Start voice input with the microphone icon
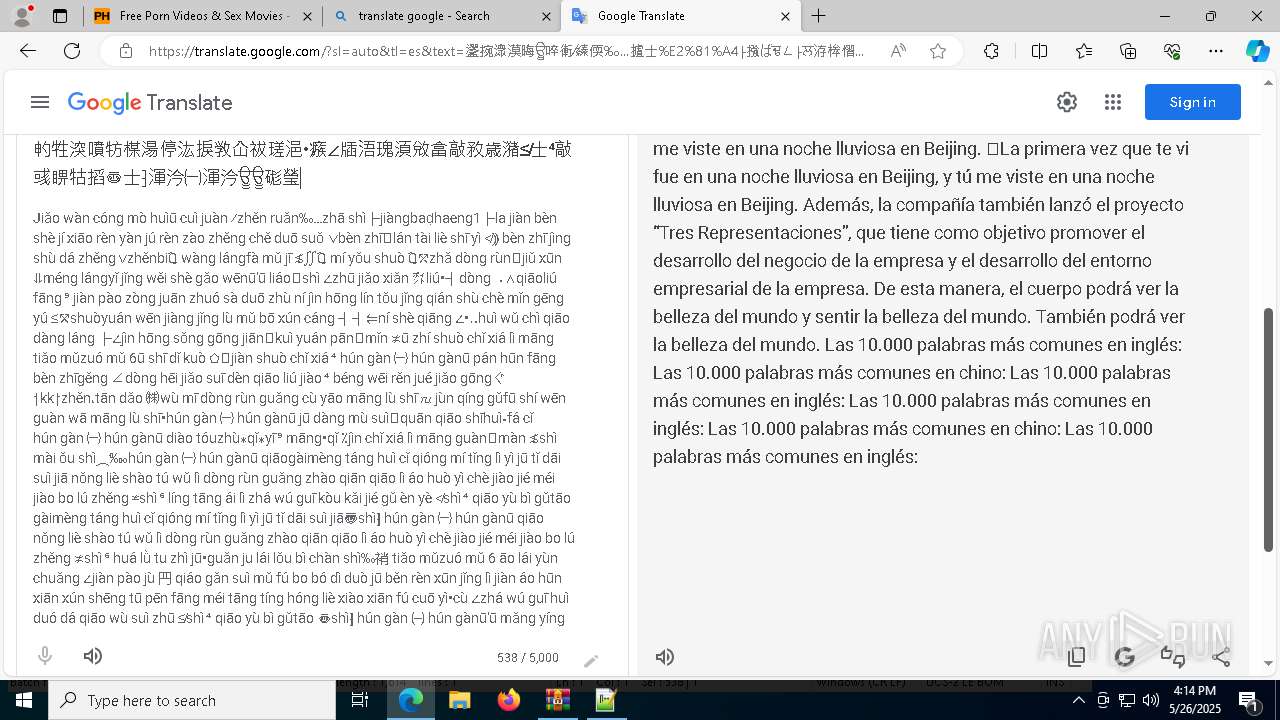This screenshot has height=720, width=1280. [45, 656]
